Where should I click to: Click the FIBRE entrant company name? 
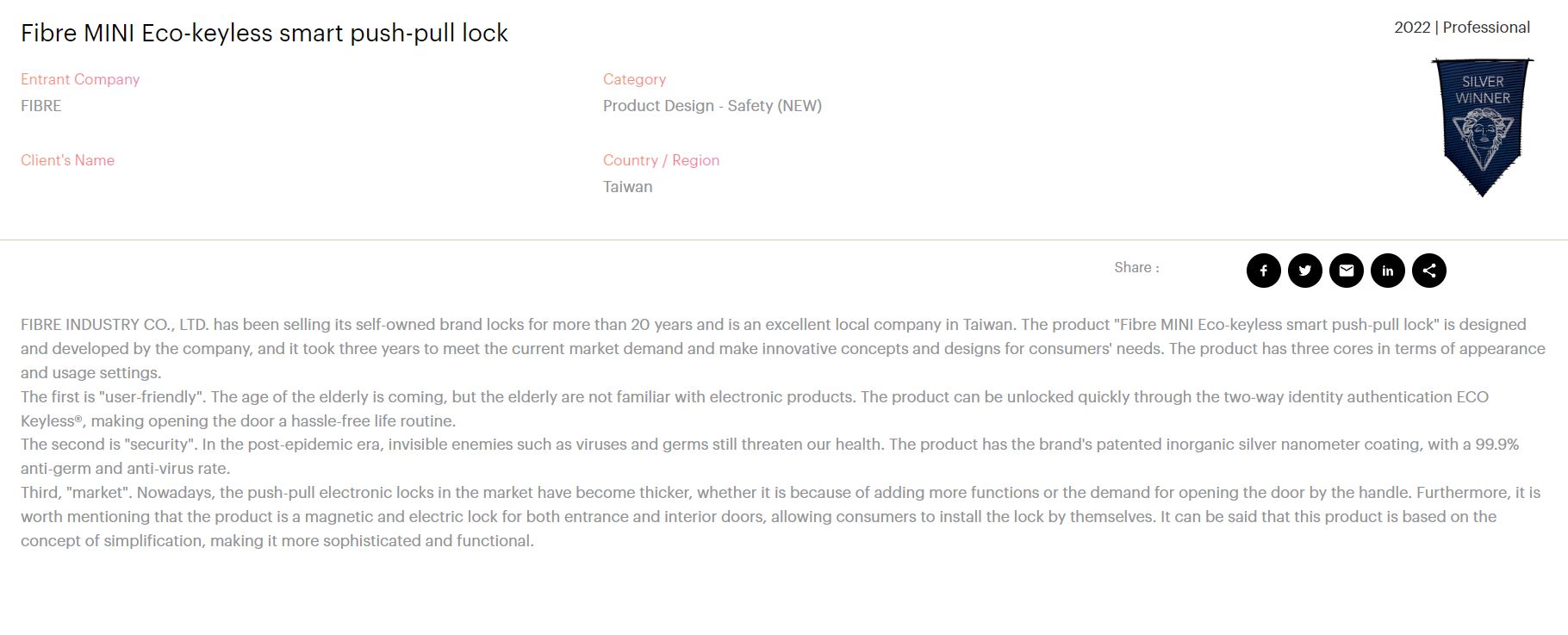point(41,106)
